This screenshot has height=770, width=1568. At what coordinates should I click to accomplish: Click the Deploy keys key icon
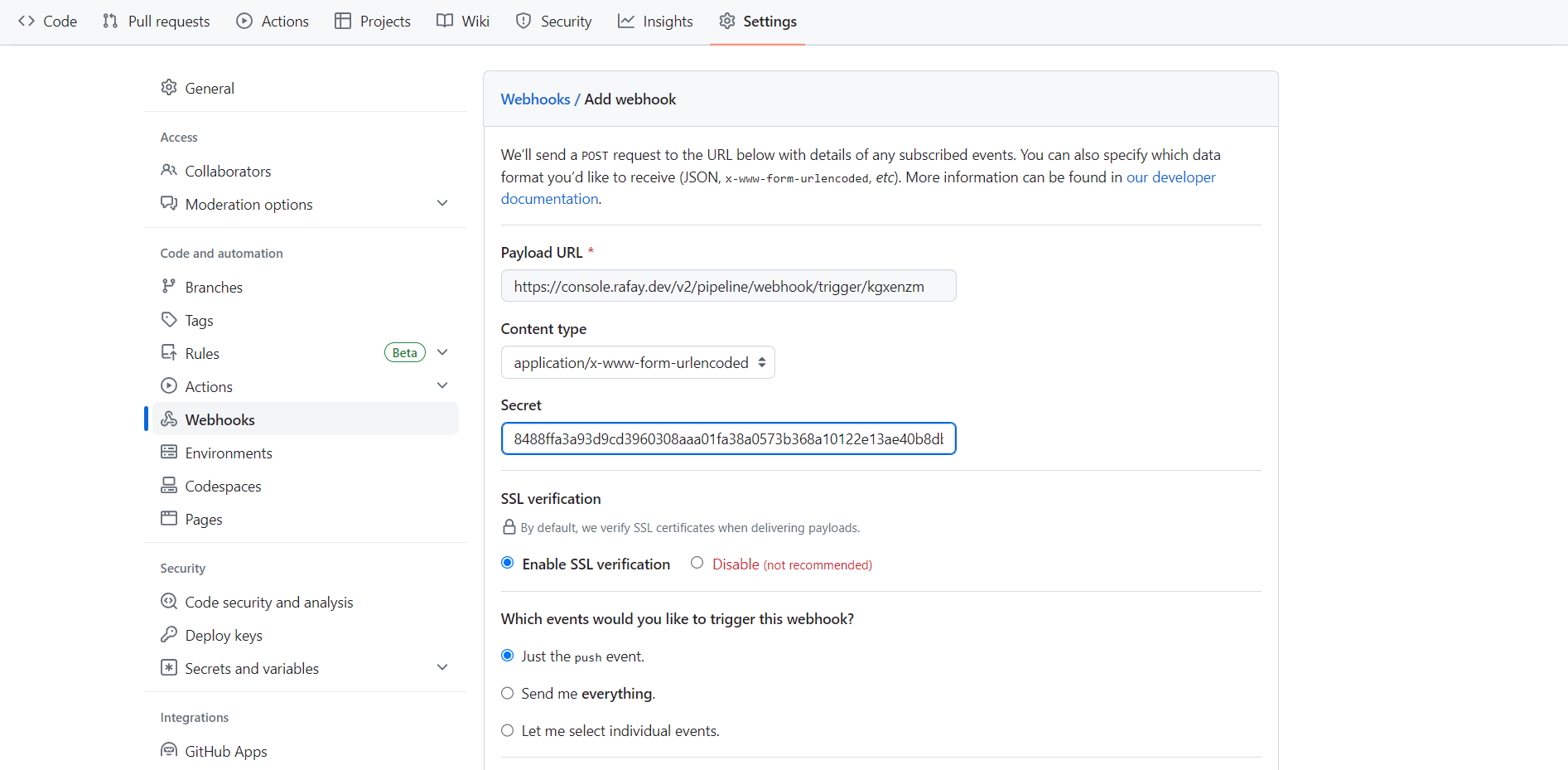click(169, 635)
